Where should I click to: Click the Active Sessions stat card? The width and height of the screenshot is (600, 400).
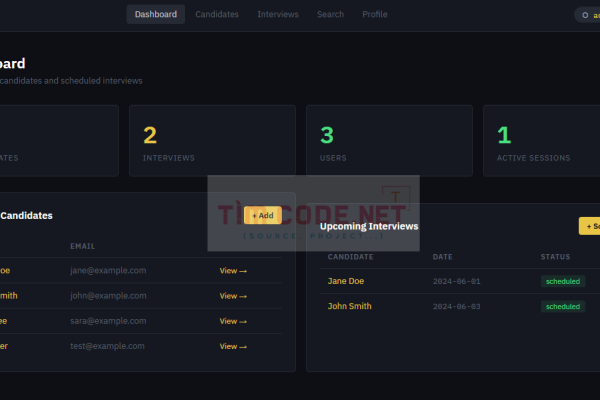pyautogui.click(x=541, y=140)
